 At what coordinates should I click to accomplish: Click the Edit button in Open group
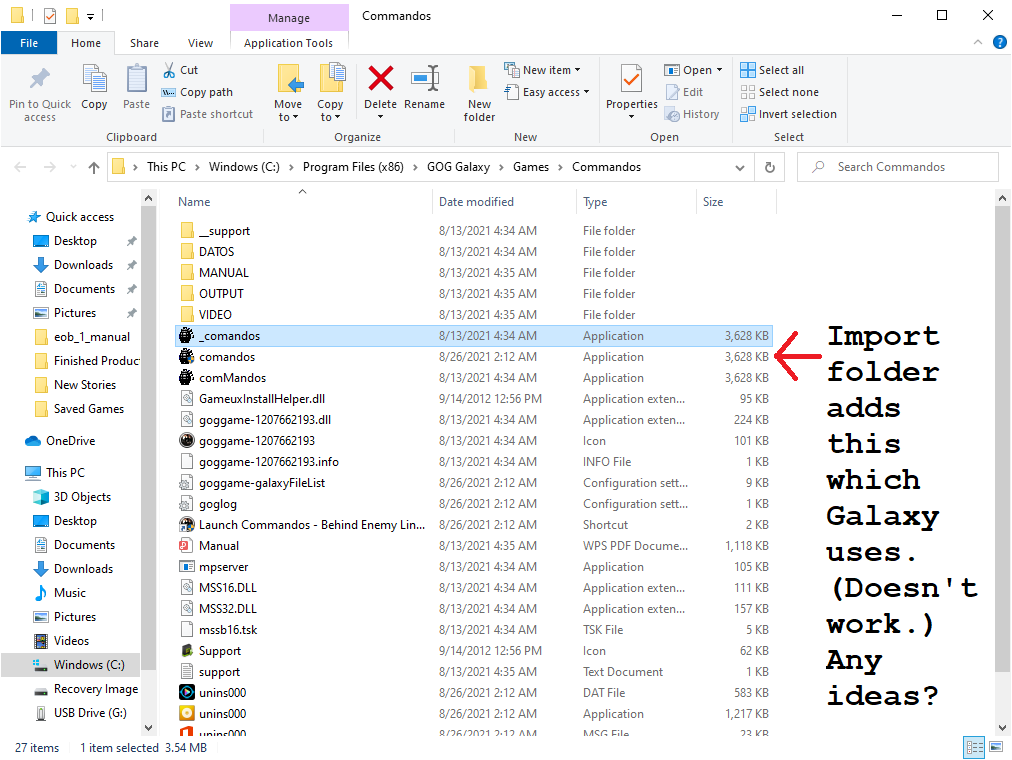(x=684, y=92)
